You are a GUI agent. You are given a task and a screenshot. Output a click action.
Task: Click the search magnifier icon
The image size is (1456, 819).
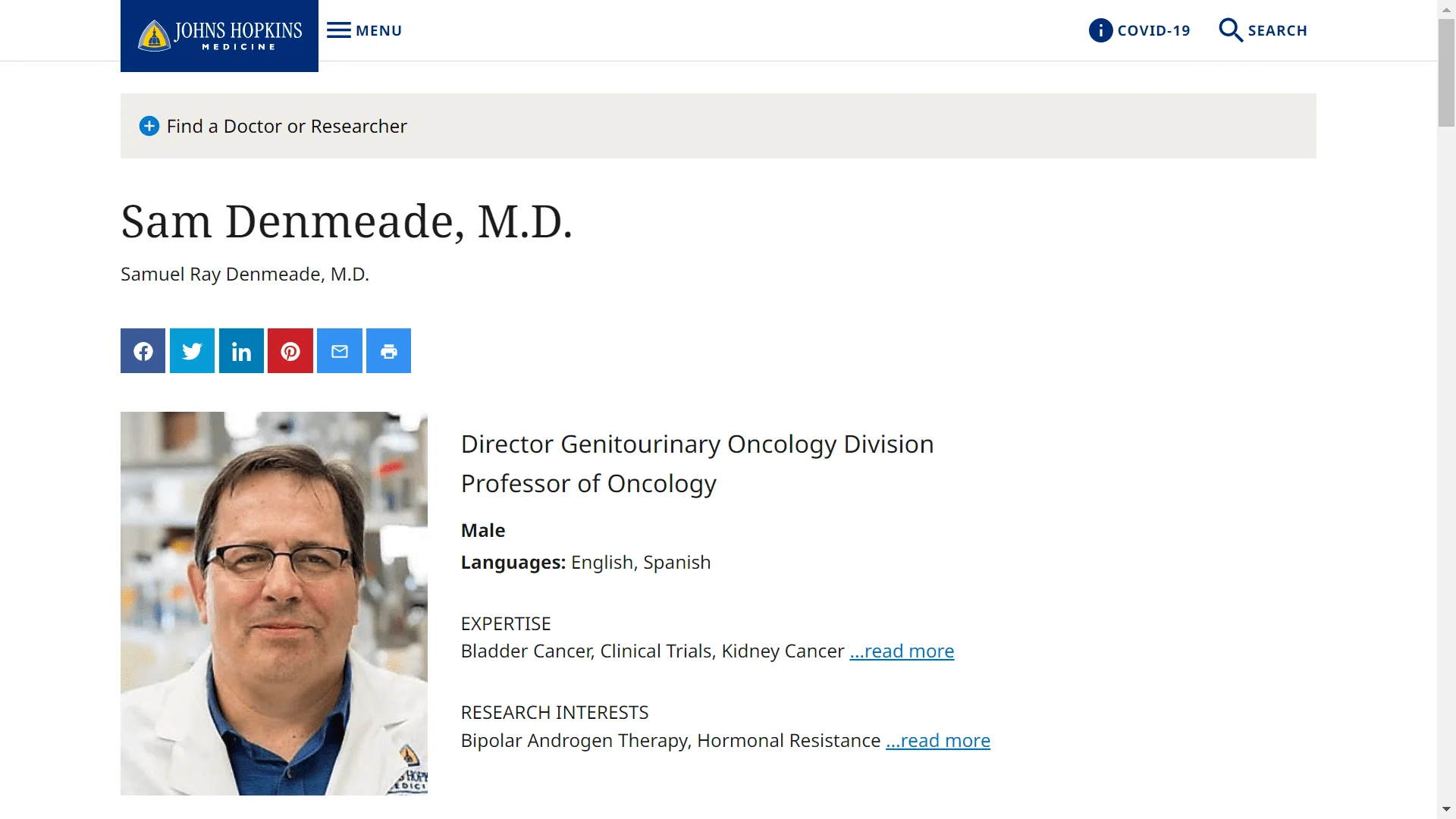(x=1230, y=30)
